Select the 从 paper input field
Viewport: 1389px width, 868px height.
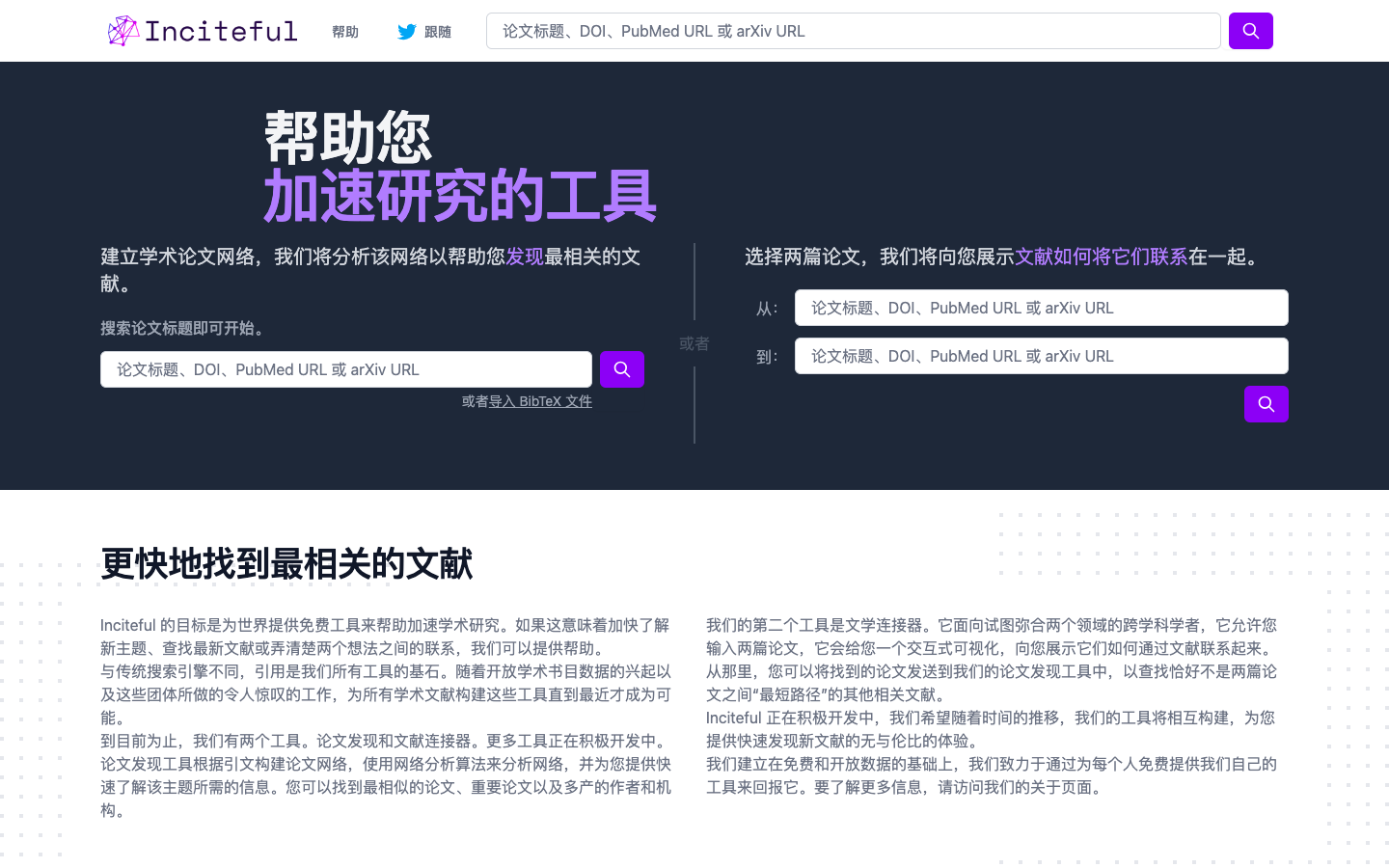[1041, 307]
